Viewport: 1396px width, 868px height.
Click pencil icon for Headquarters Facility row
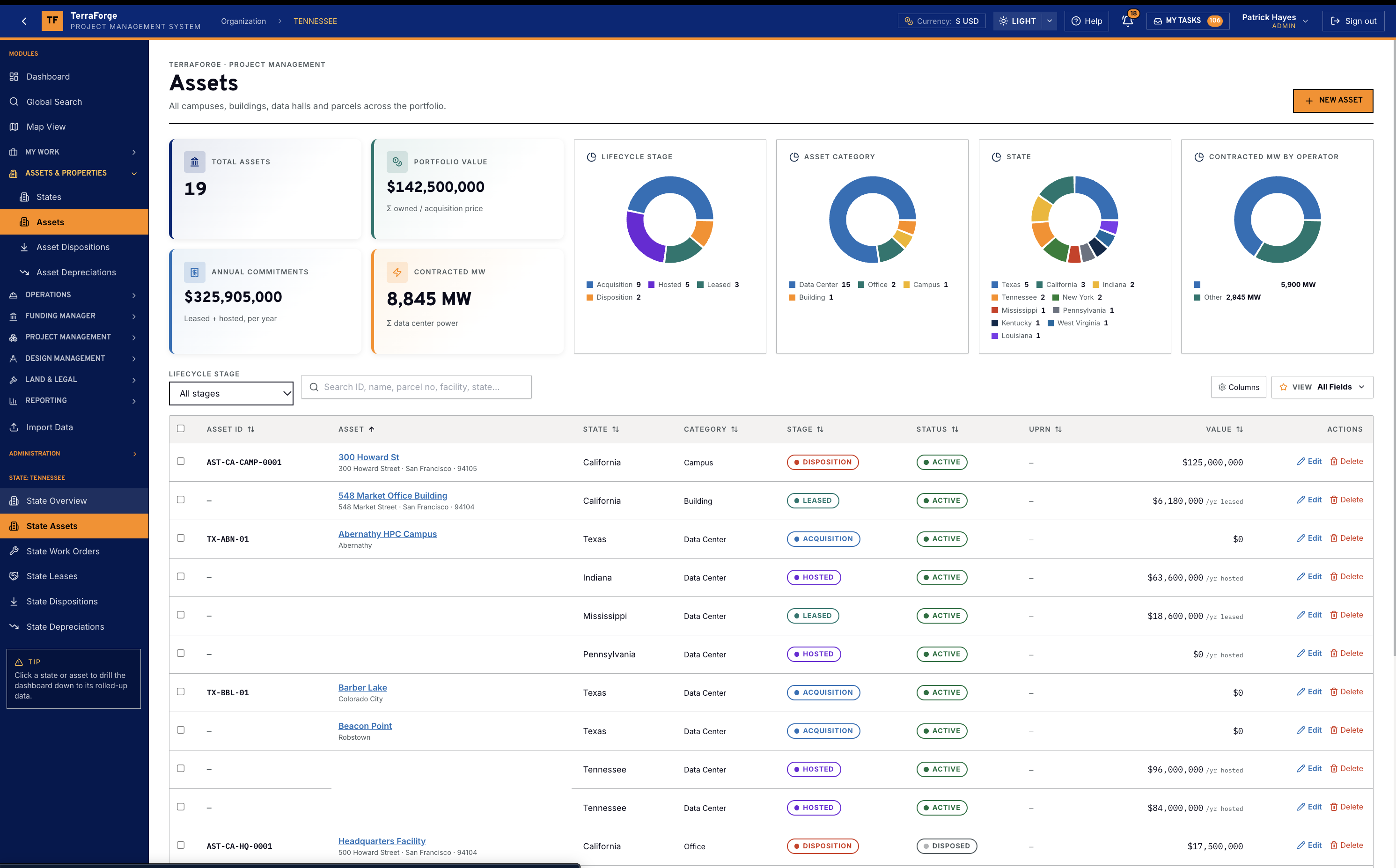[x=1300, y=846]
